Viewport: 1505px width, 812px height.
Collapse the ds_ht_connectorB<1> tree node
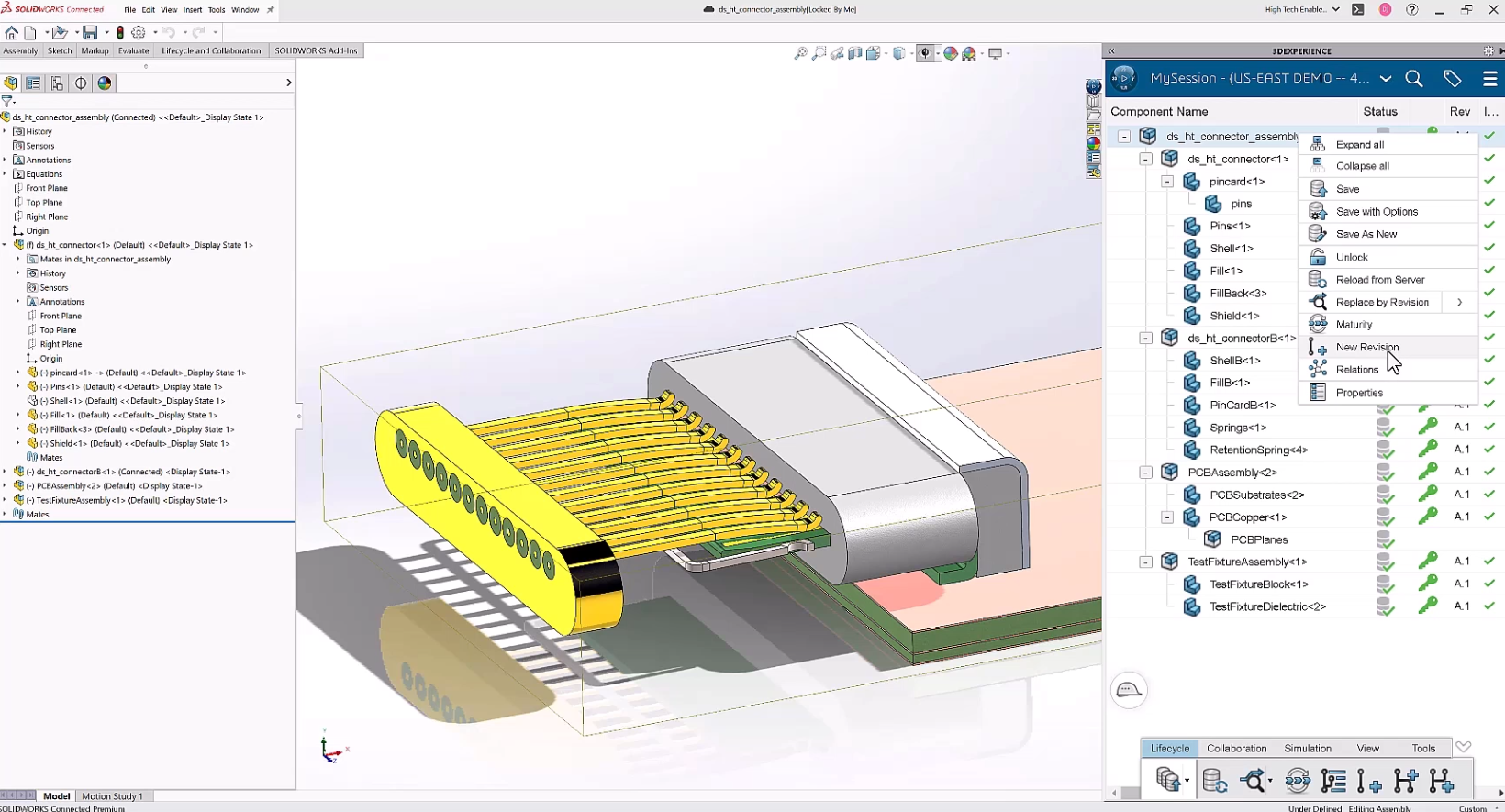[x=1145, y=339]
